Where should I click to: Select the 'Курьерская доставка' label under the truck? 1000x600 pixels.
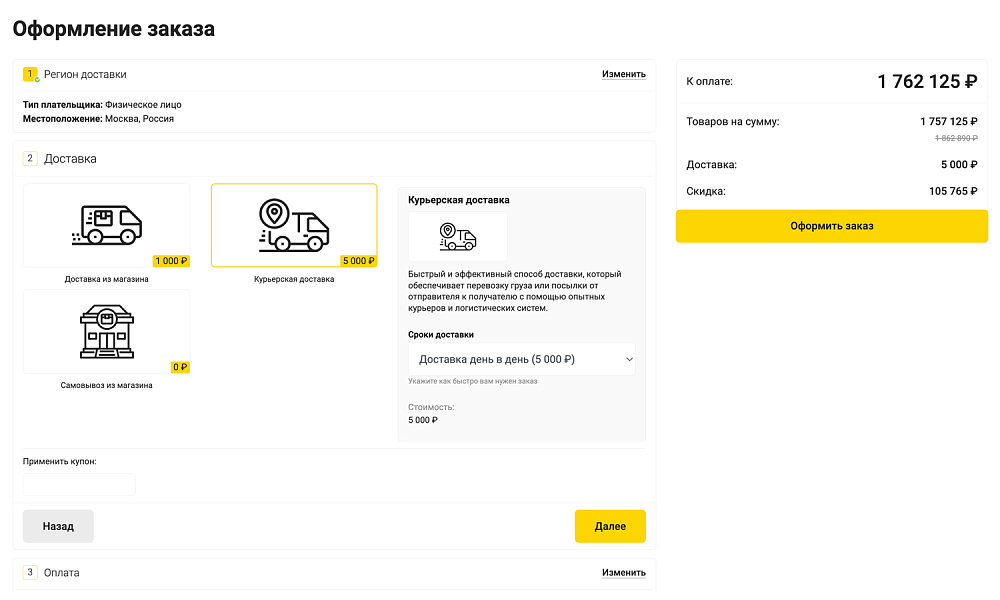pyautogui.click(x=293, y=279)
